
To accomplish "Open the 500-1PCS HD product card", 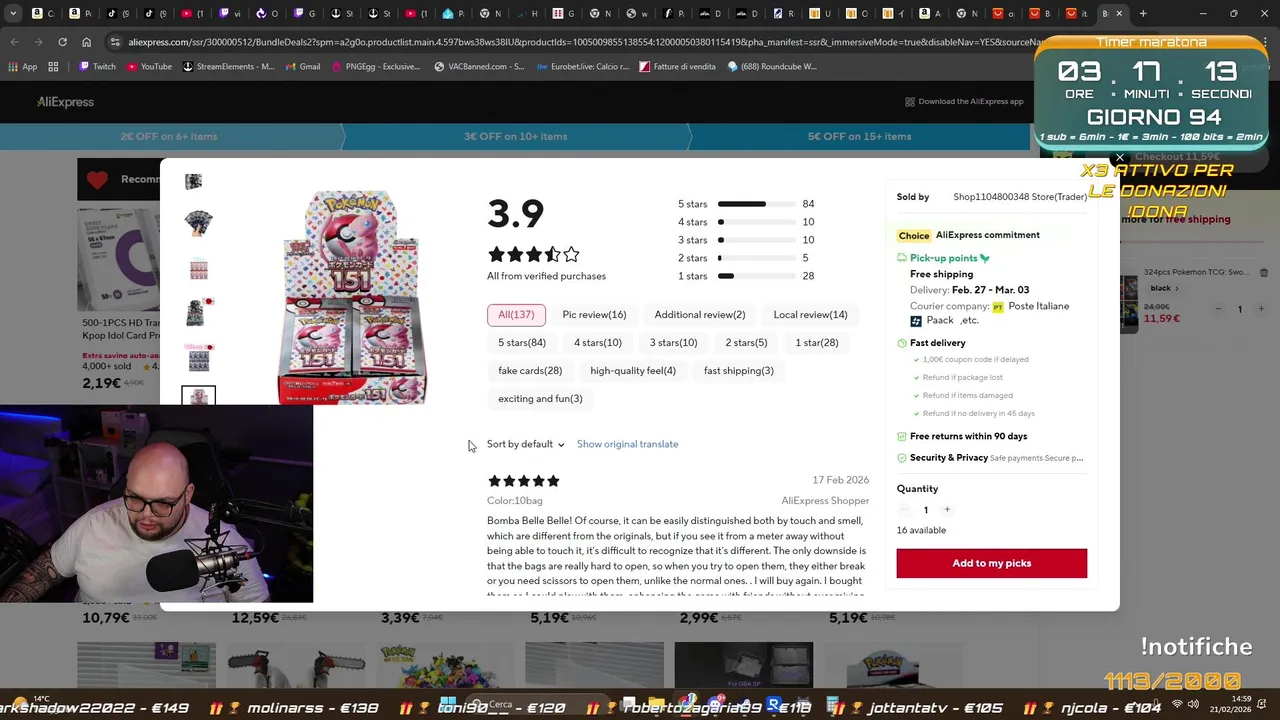I will pyautogui.click(x=118, y=300).
